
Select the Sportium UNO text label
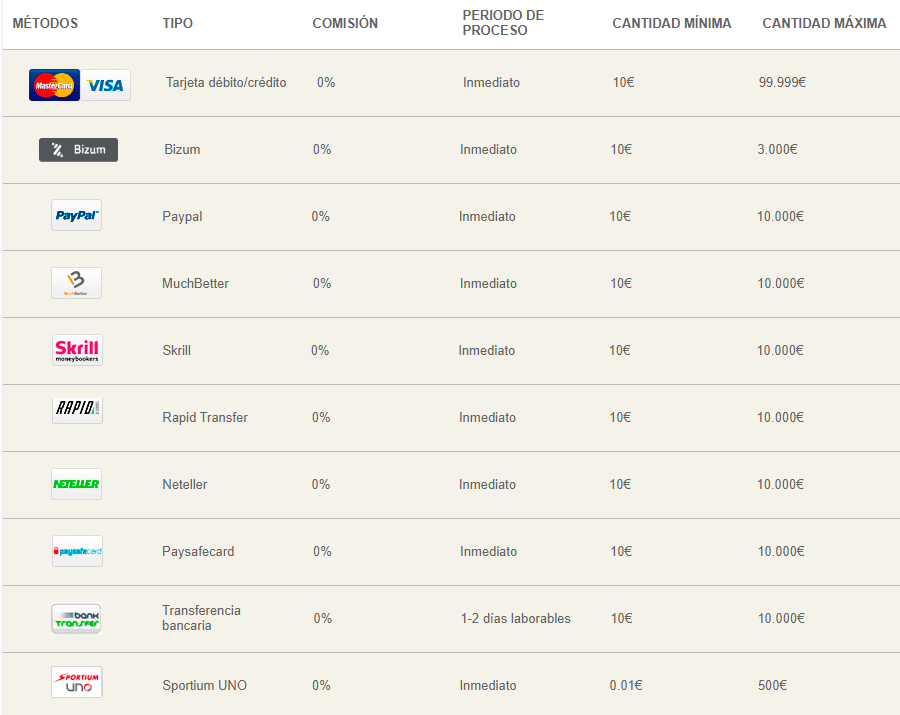[204, 685]
